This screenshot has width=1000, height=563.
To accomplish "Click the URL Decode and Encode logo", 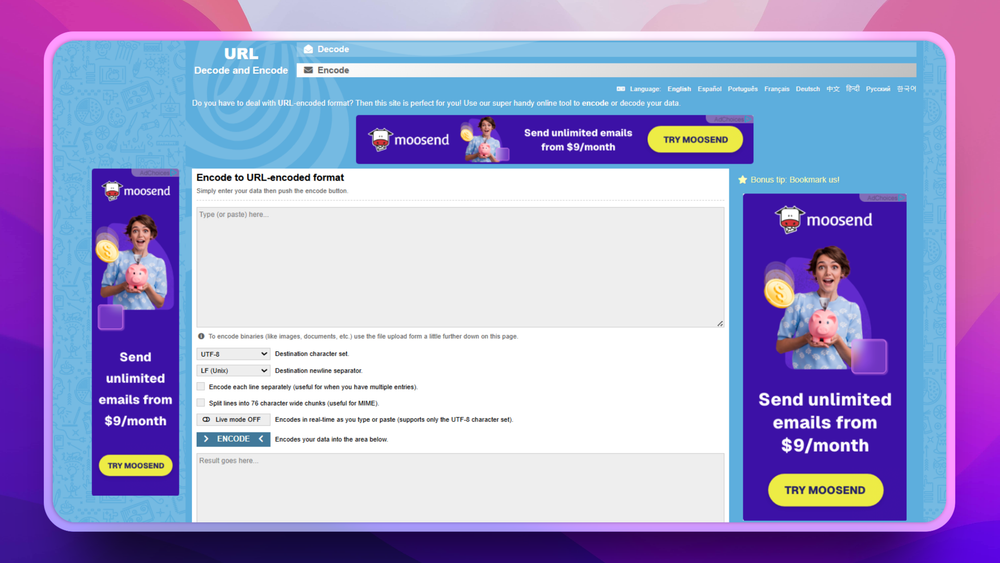I will click(x=241, y=61).
